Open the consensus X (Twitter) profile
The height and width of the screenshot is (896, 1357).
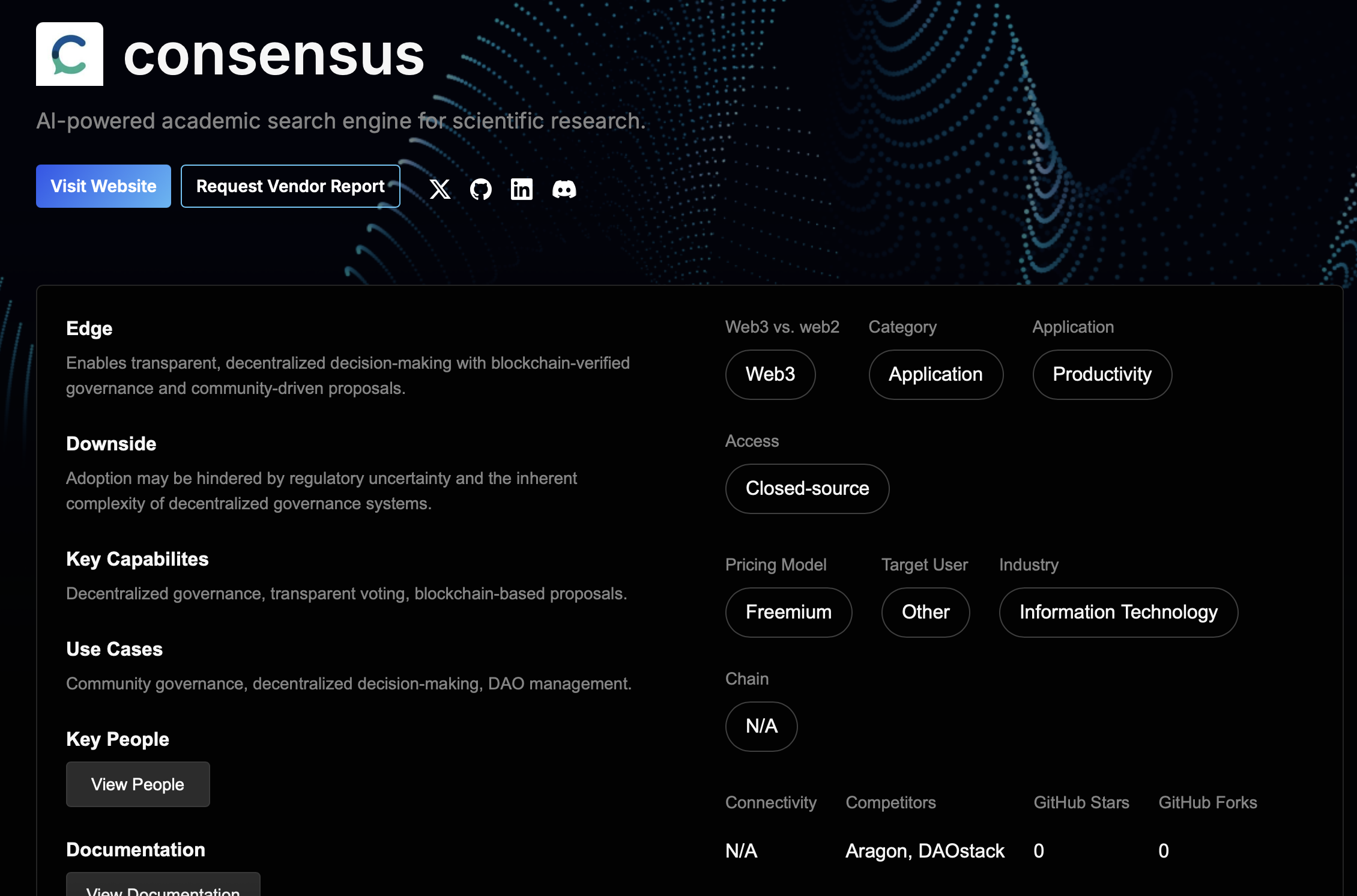[441, 189]
